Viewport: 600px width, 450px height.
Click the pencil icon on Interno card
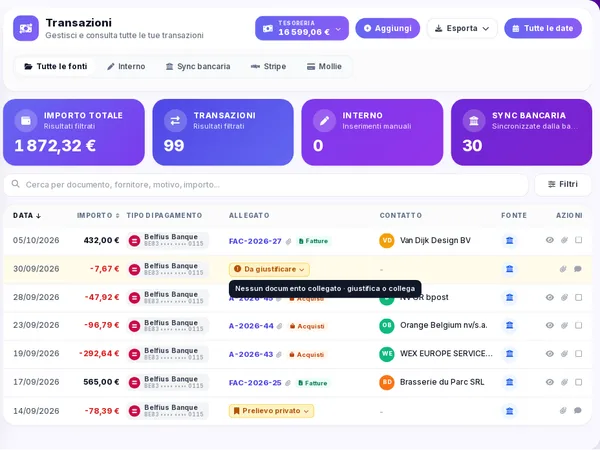tap(324, 121)
